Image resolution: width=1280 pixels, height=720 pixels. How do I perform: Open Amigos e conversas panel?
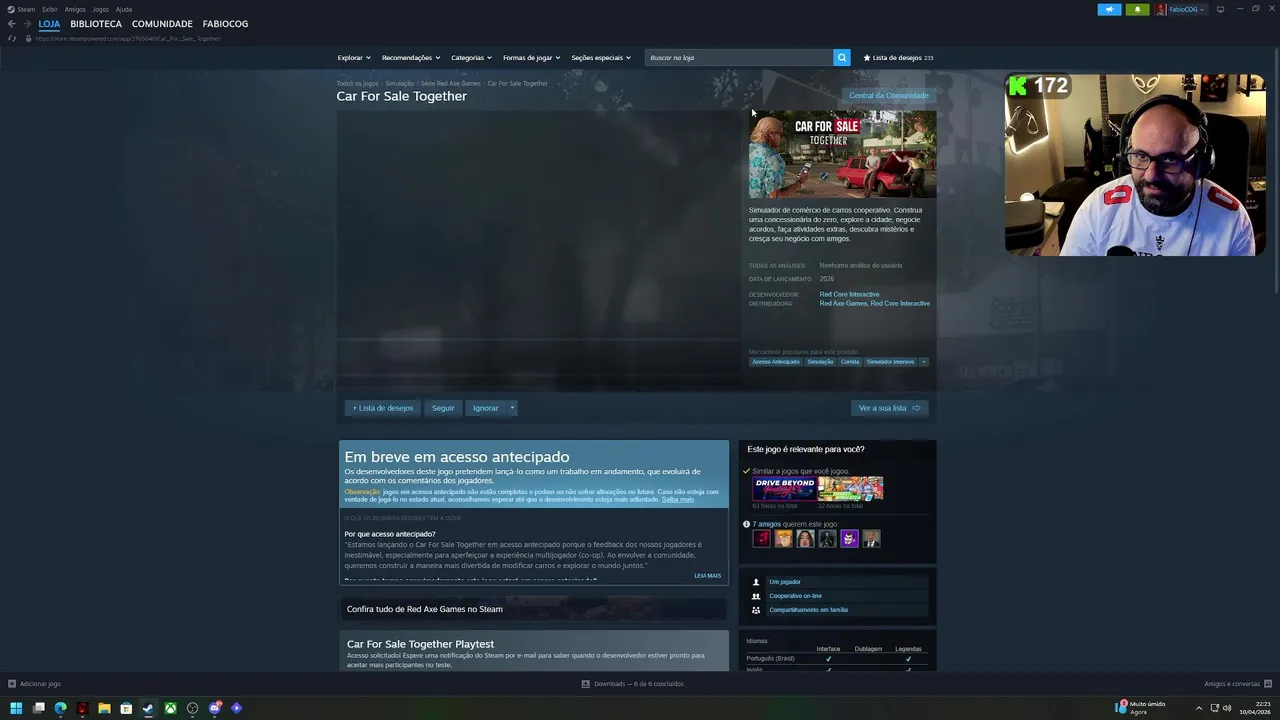click(x=1236, y=684)
